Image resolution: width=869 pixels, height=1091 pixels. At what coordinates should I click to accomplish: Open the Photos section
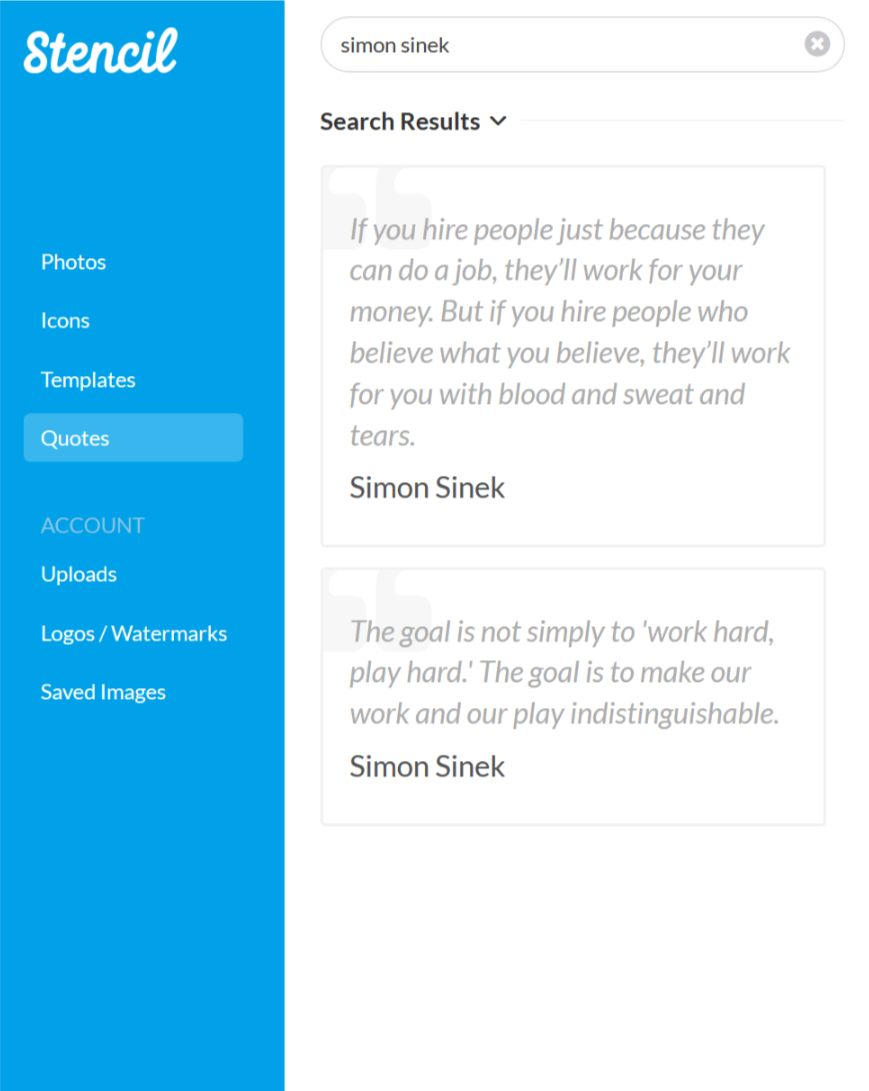point(73,262)
